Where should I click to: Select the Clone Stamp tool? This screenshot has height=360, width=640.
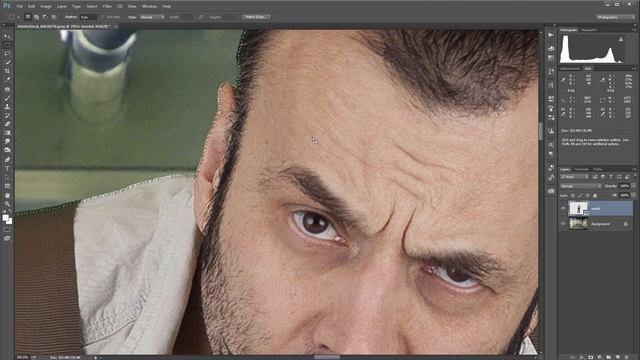[x=7, y=107]
